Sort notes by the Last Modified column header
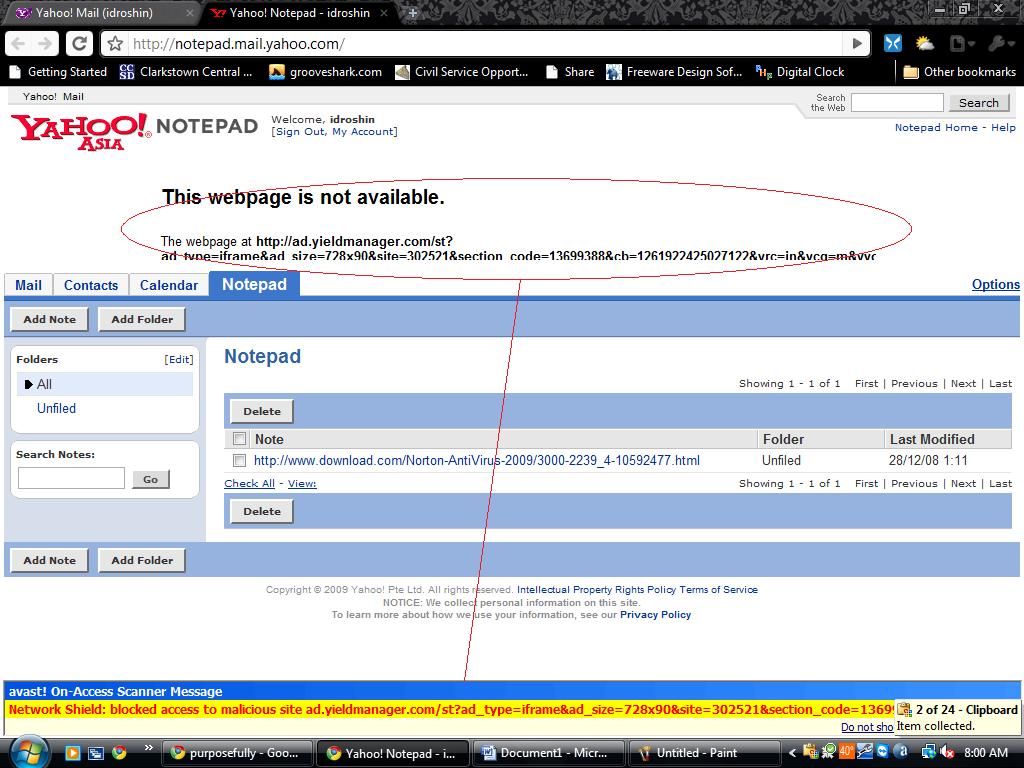 point(932,440)
